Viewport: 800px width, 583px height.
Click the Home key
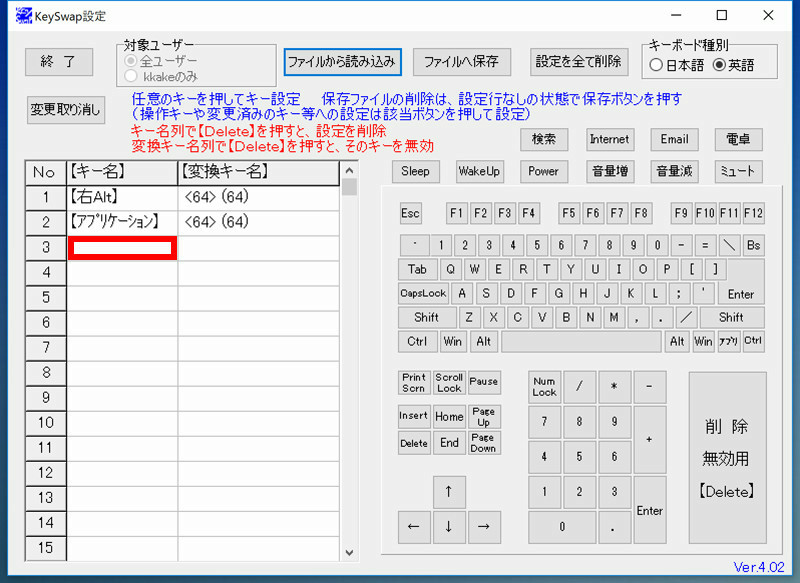449,416
